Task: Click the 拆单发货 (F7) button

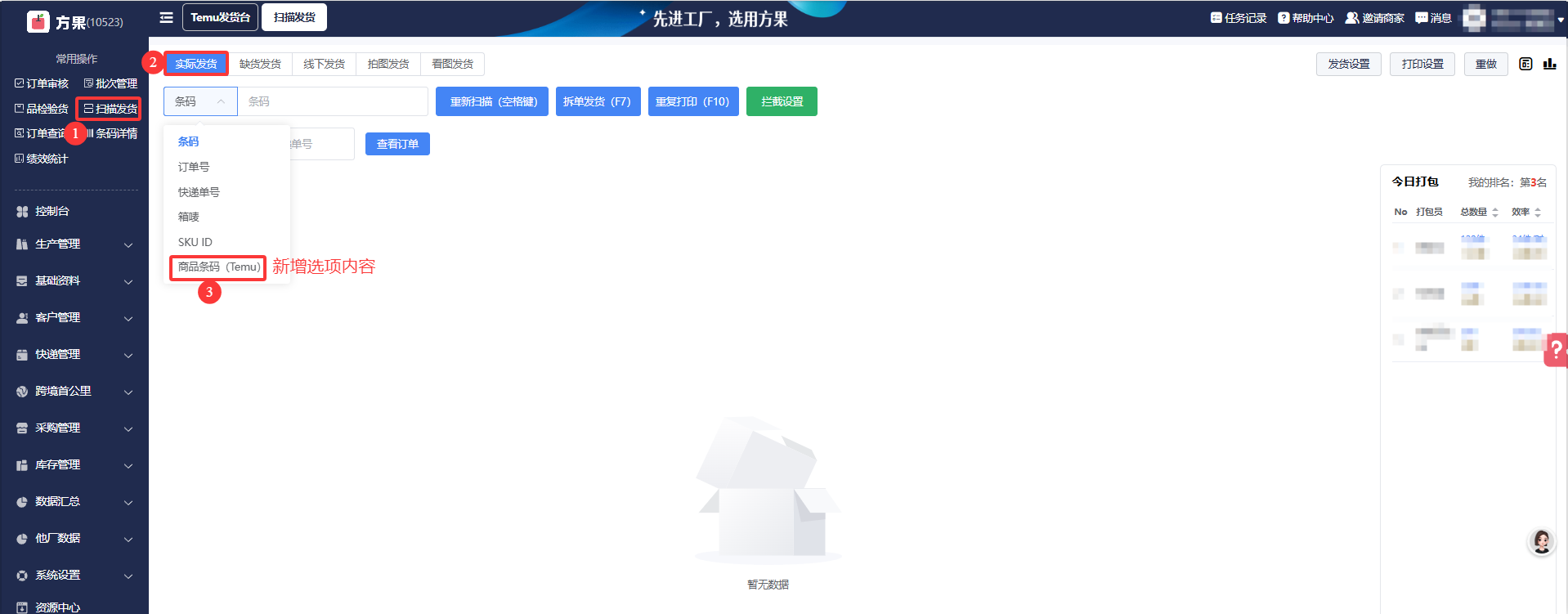Action: (x=598, y=101)
